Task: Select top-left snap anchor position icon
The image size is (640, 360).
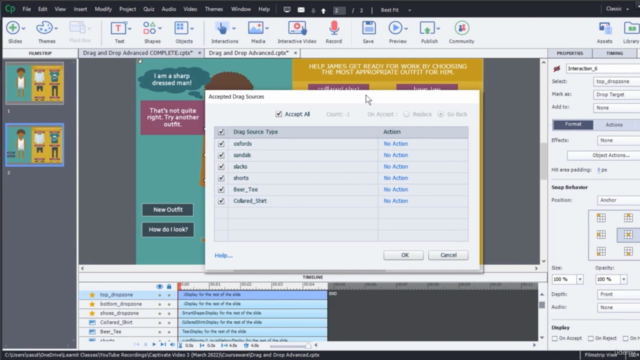Action: click(x=601, y=218)
